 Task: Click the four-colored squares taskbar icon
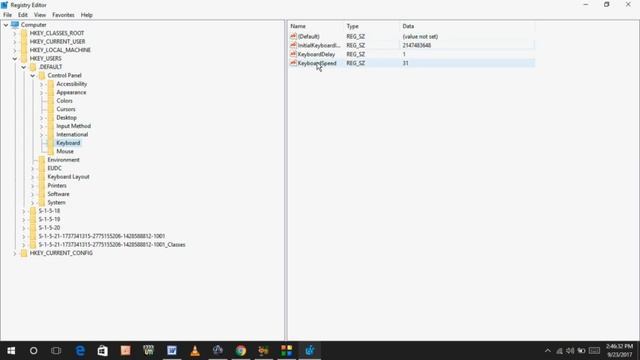(x=287, y=351)
